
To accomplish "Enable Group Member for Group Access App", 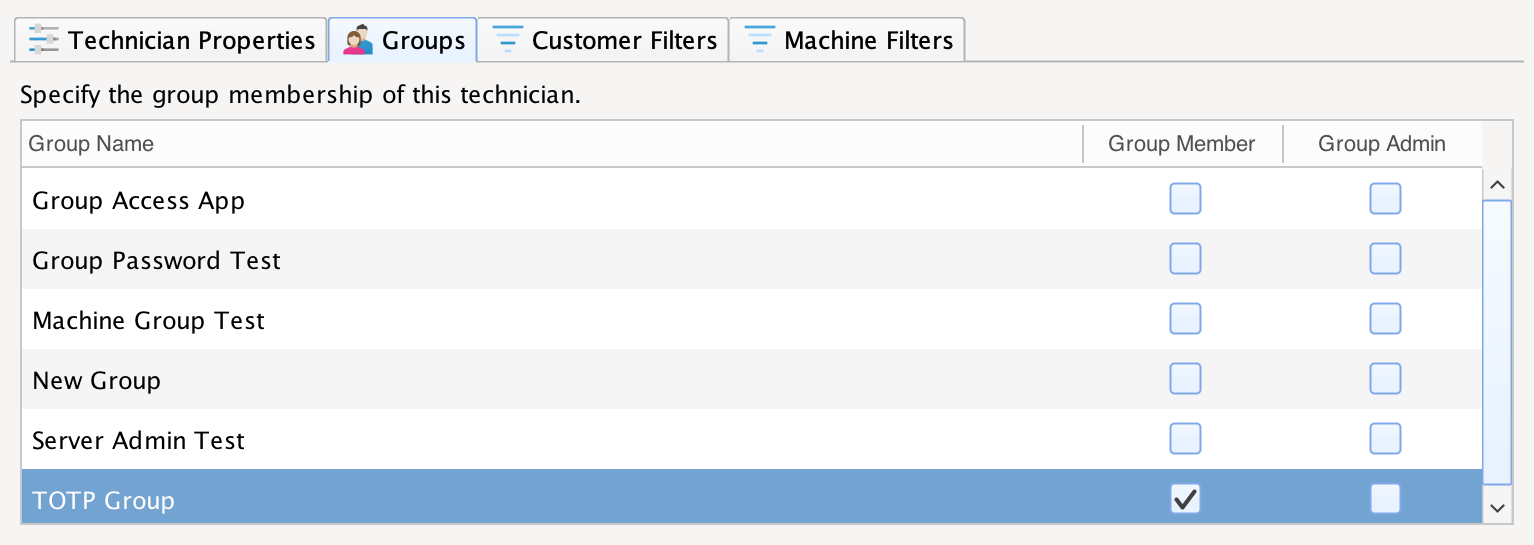I will (1185, 199).
